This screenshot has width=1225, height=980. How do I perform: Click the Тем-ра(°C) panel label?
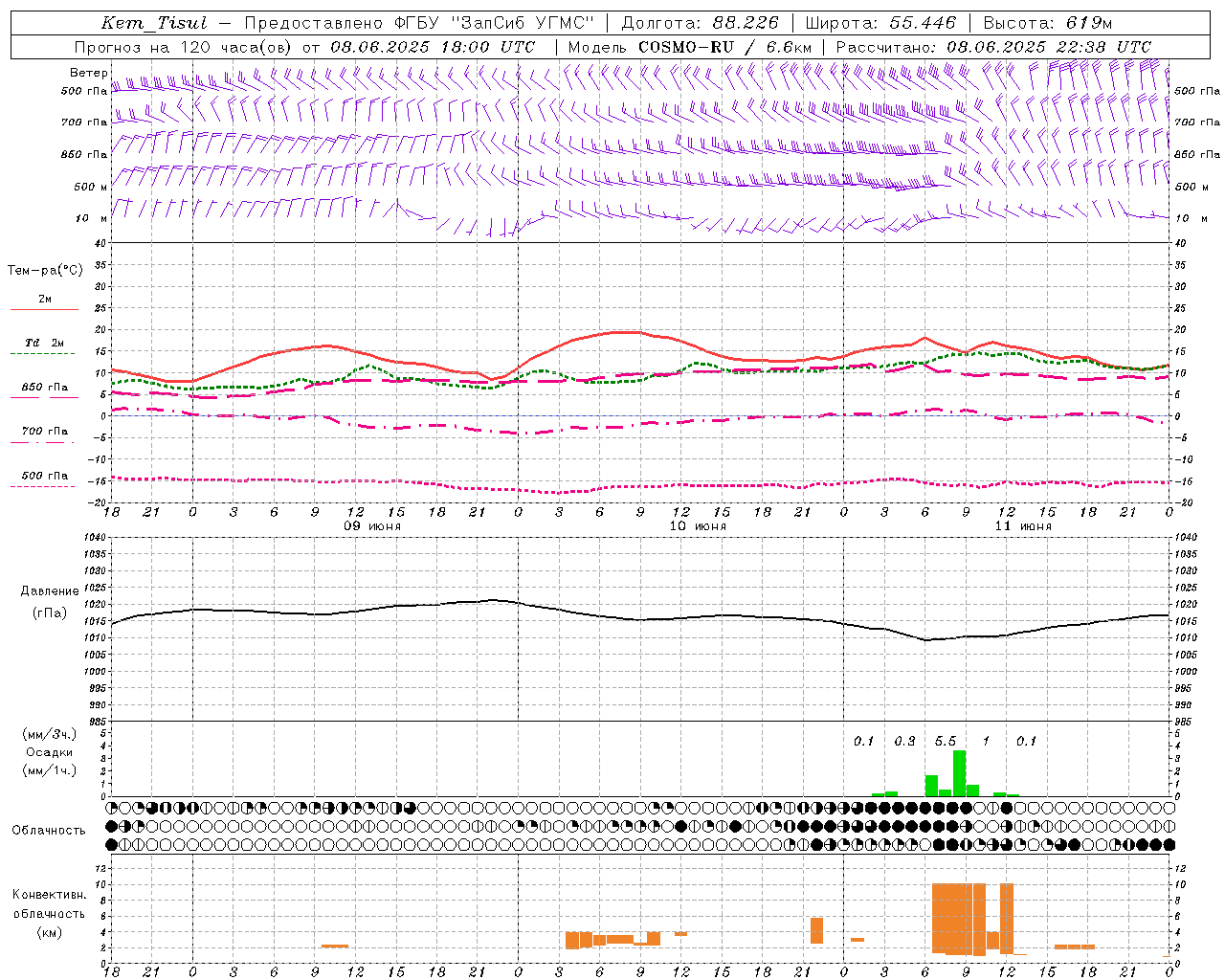pyautogui.click(x=45, y=271)
